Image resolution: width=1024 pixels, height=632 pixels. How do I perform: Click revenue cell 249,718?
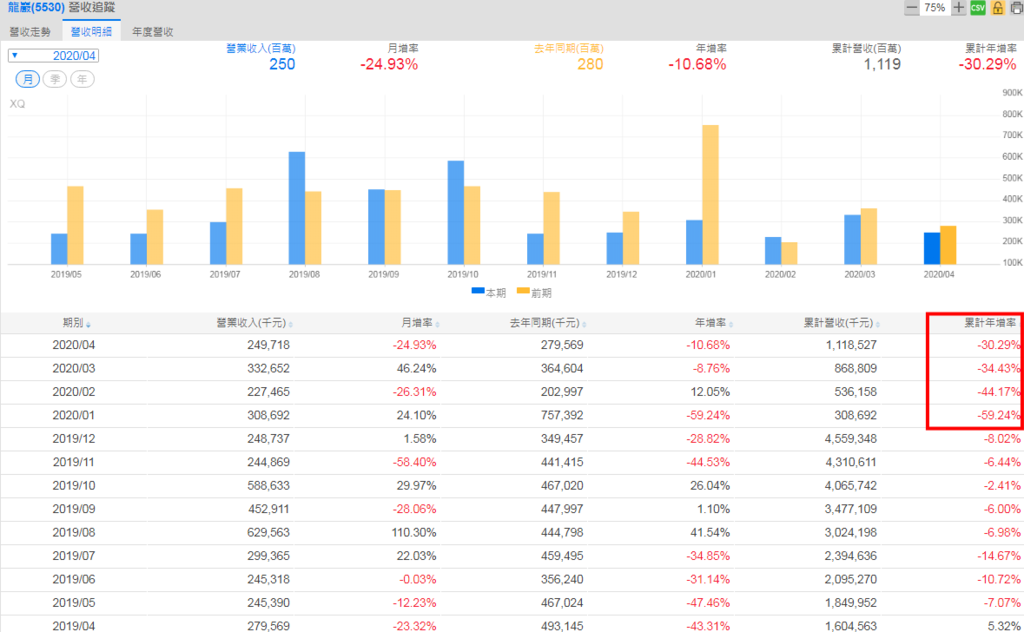pos(268,345)
